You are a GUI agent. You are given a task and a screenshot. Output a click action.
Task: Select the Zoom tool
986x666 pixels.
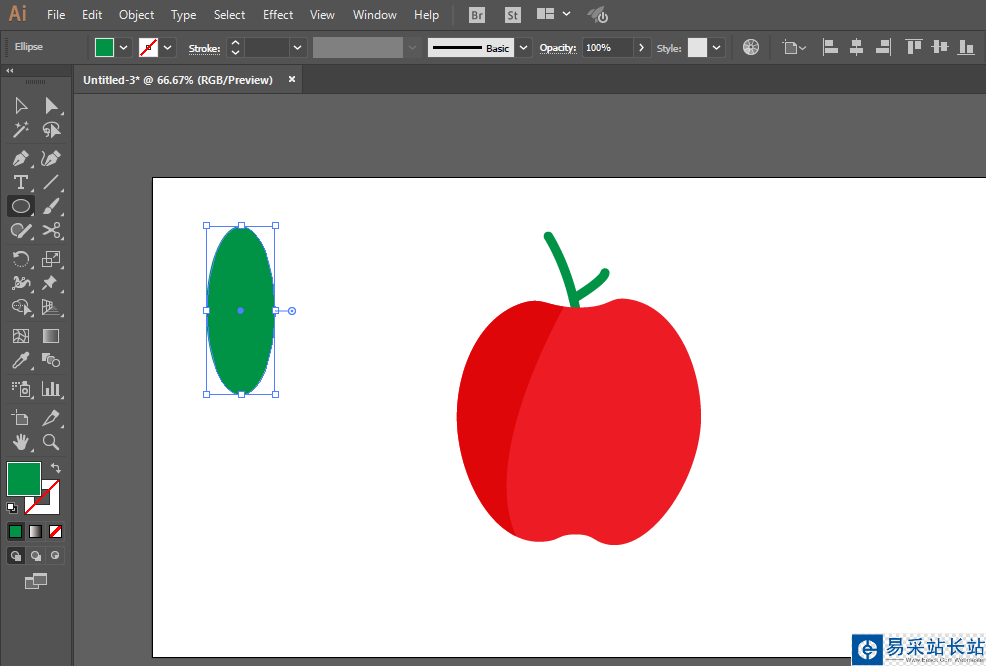tap(51, 442)
